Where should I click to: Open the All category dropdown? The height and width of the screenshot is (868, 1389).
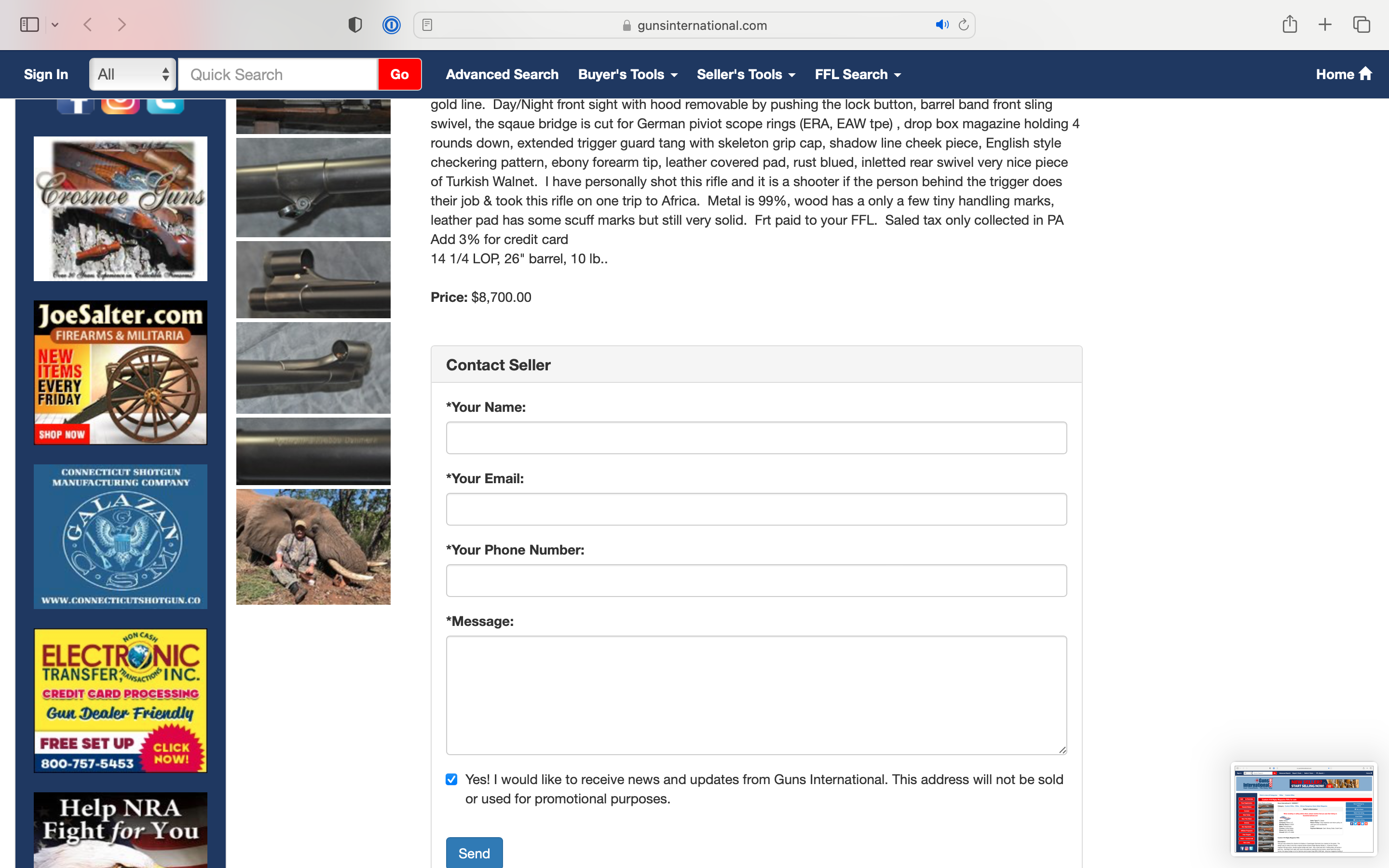[x=133, y=74]
